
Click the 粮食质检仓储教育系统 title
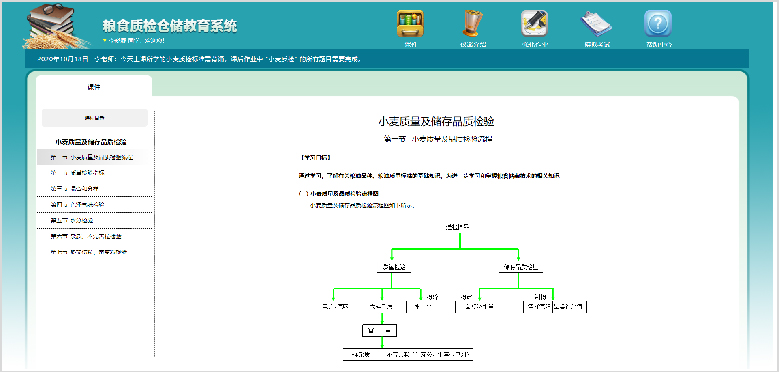coord(169,26)
